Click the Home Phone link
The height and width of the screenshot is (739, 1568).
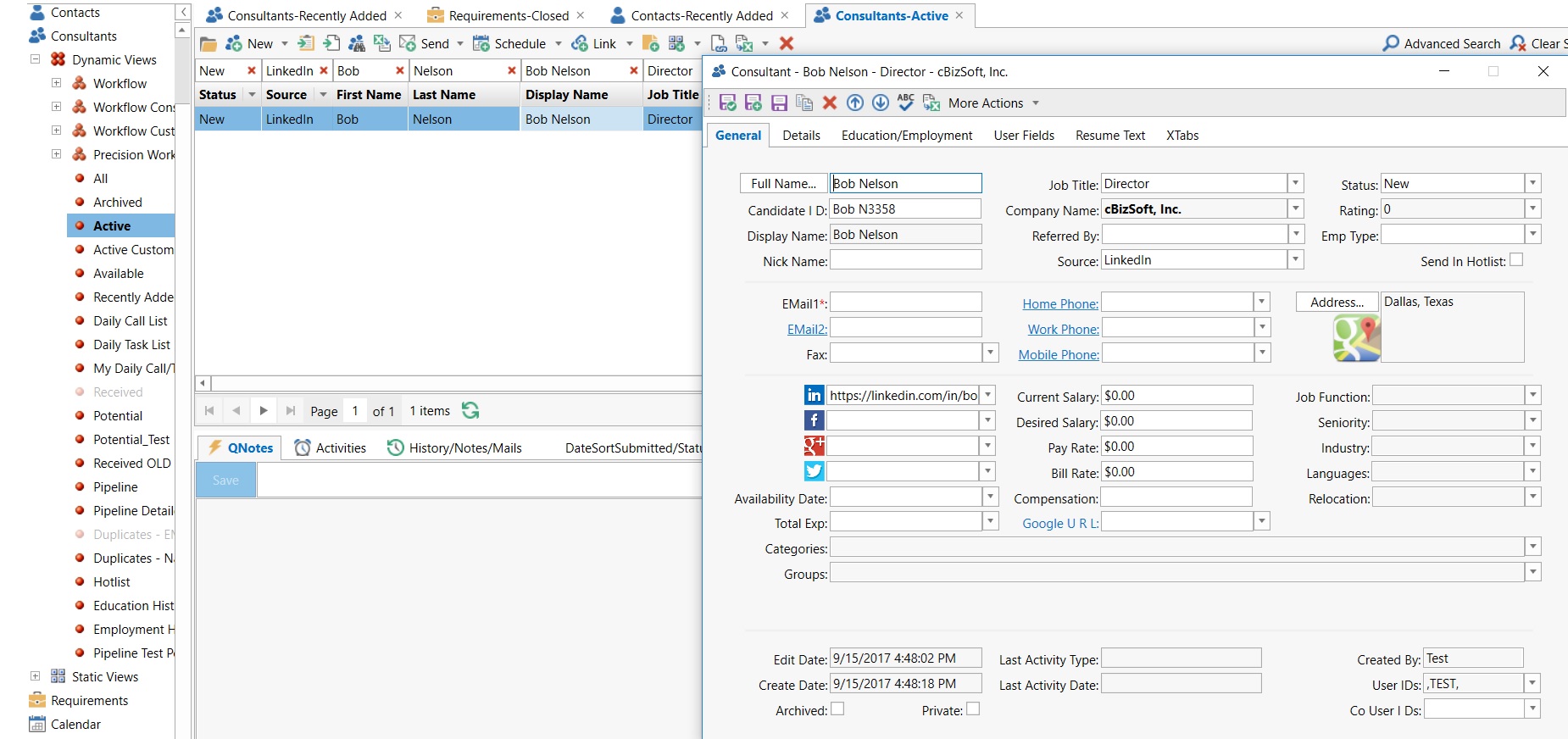tap(1060, 303)
